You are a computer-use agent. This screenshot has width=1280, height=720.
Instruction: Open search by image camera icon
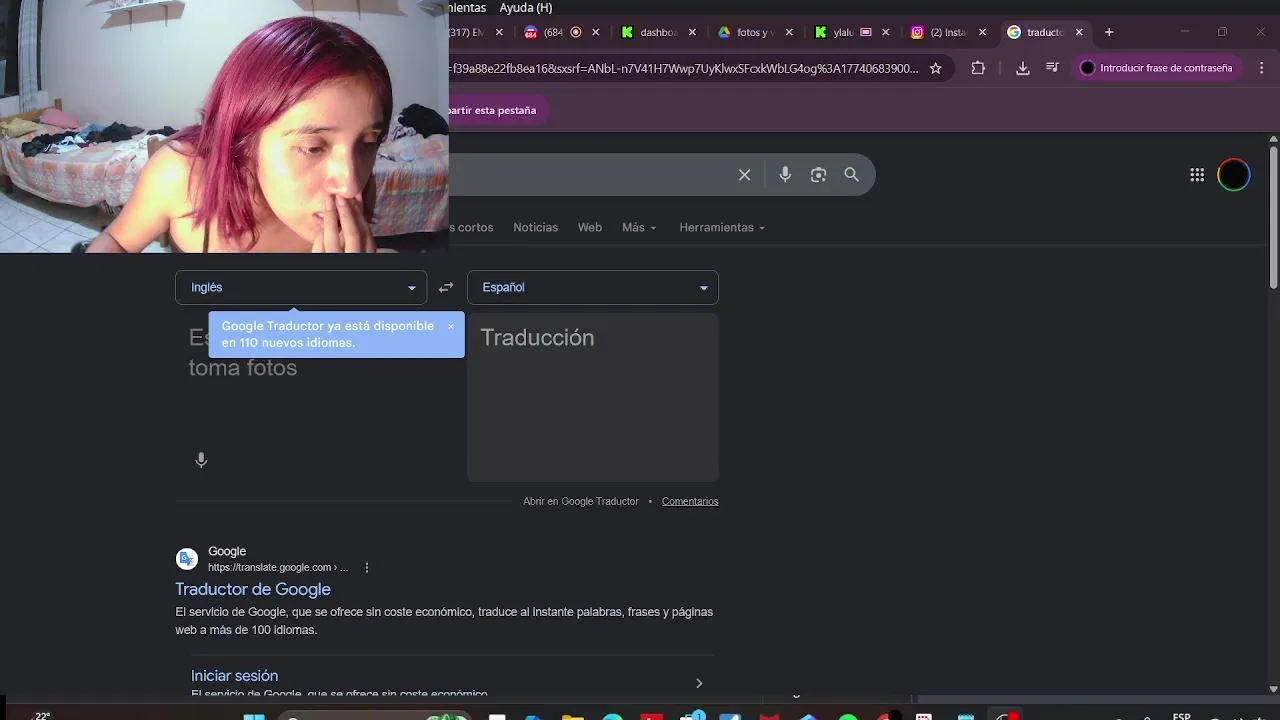point(818,175)
